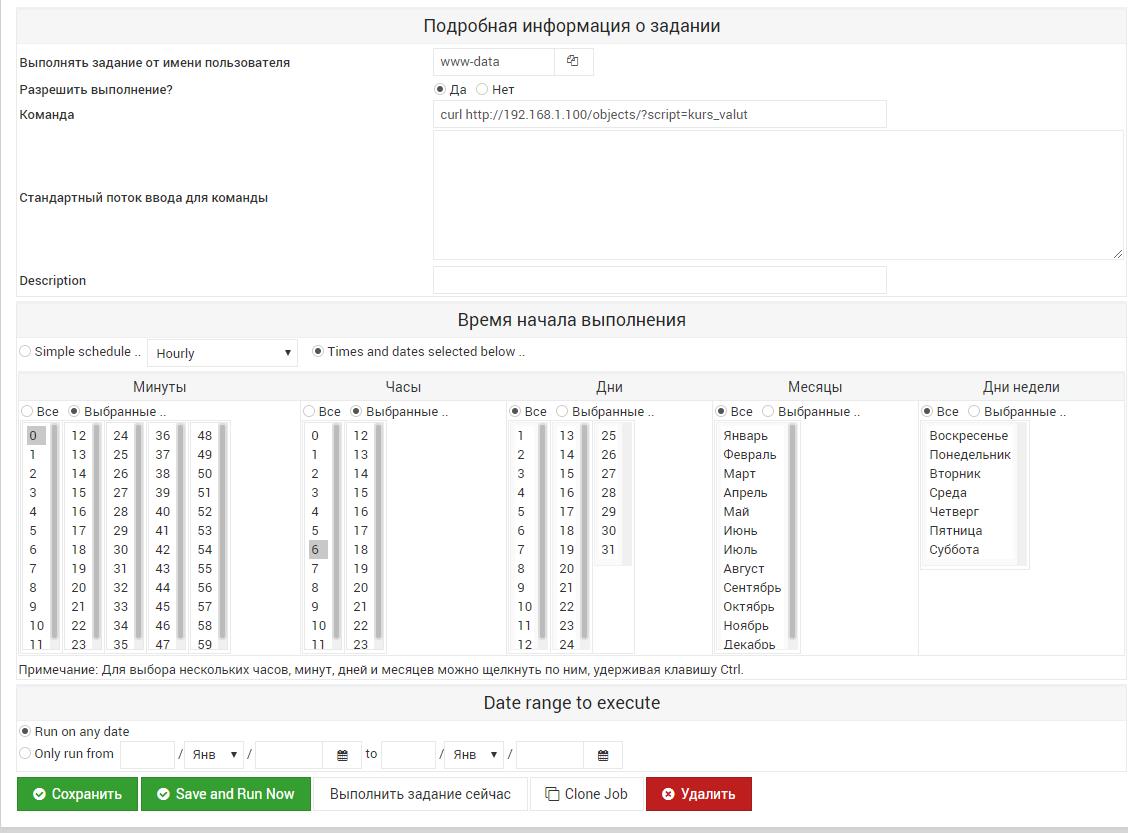Focus the www-data username field
Image resolution: width=1128 pixels, height=833 pixels.
pyautogui.click(x=494, y=62)
